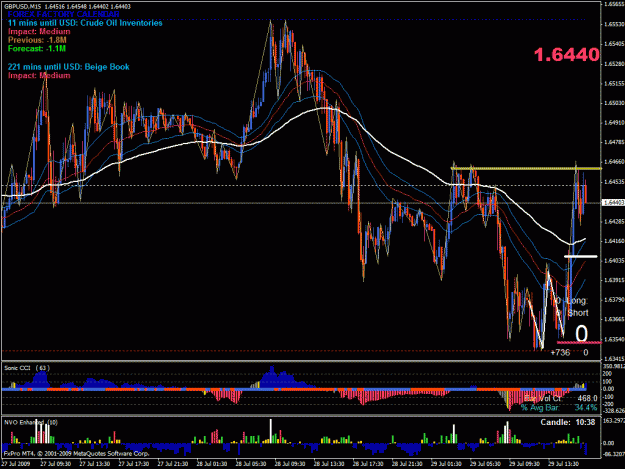625x469 pixels.
Task: Click the 28 Jul 05:30 time label
Action: click(251, 464)
